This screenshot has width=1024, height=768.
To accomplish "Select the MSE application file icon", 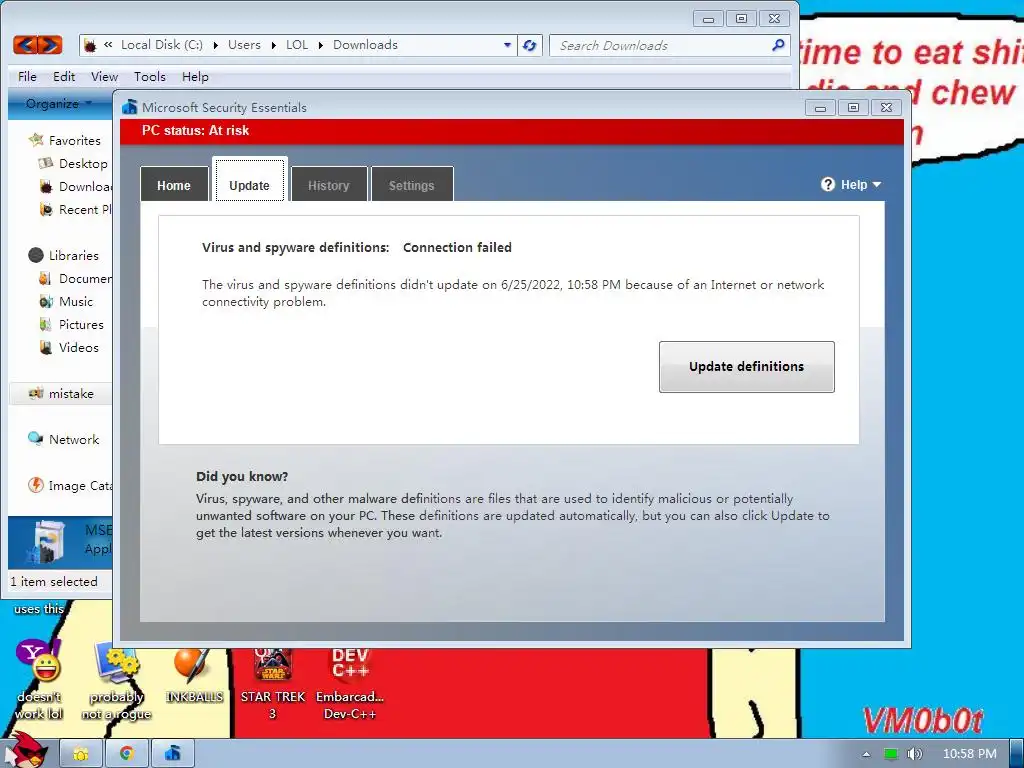I will point(46,541).
